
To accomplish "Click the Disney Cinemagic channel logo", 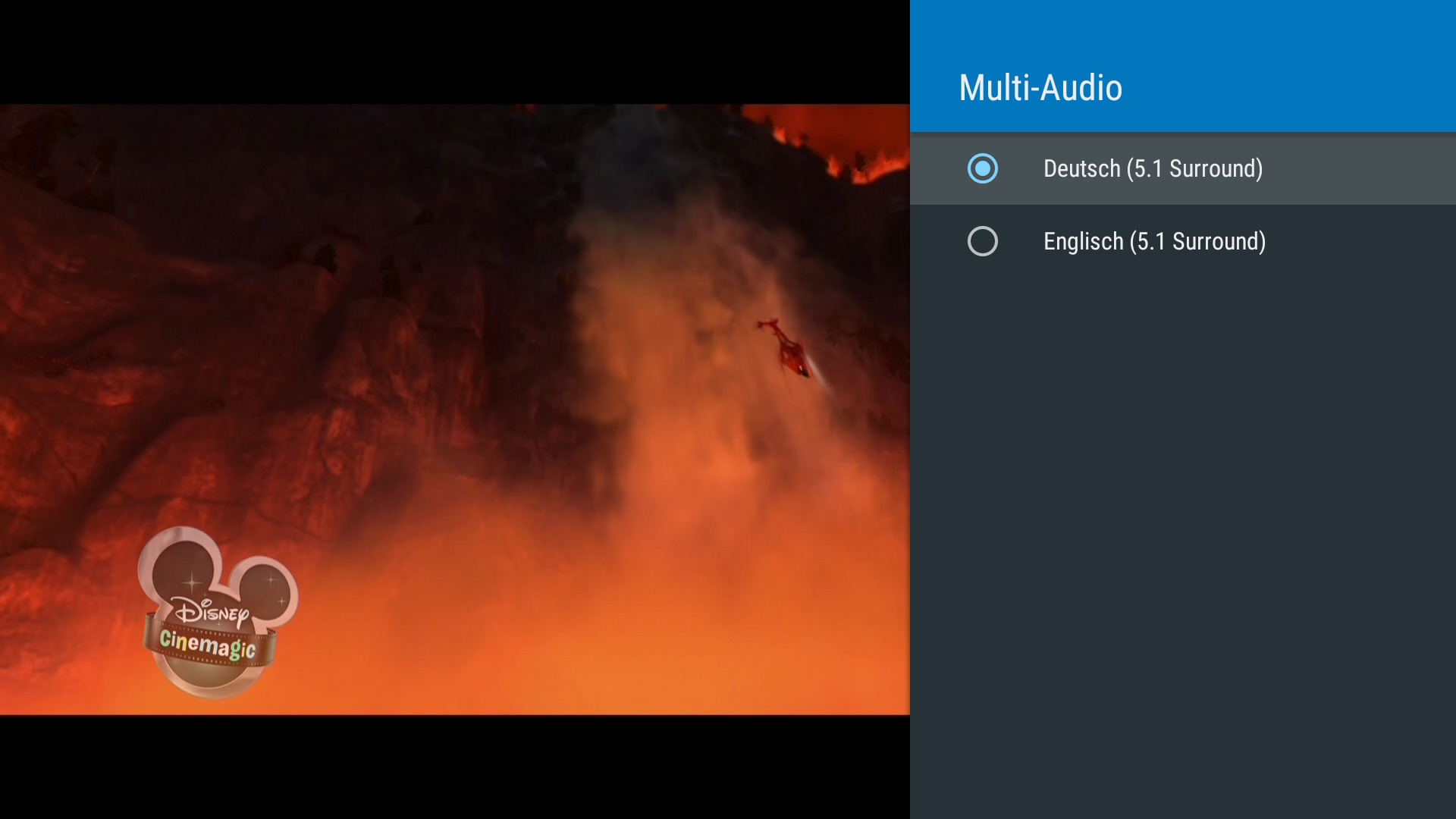I will pos(216,614).
